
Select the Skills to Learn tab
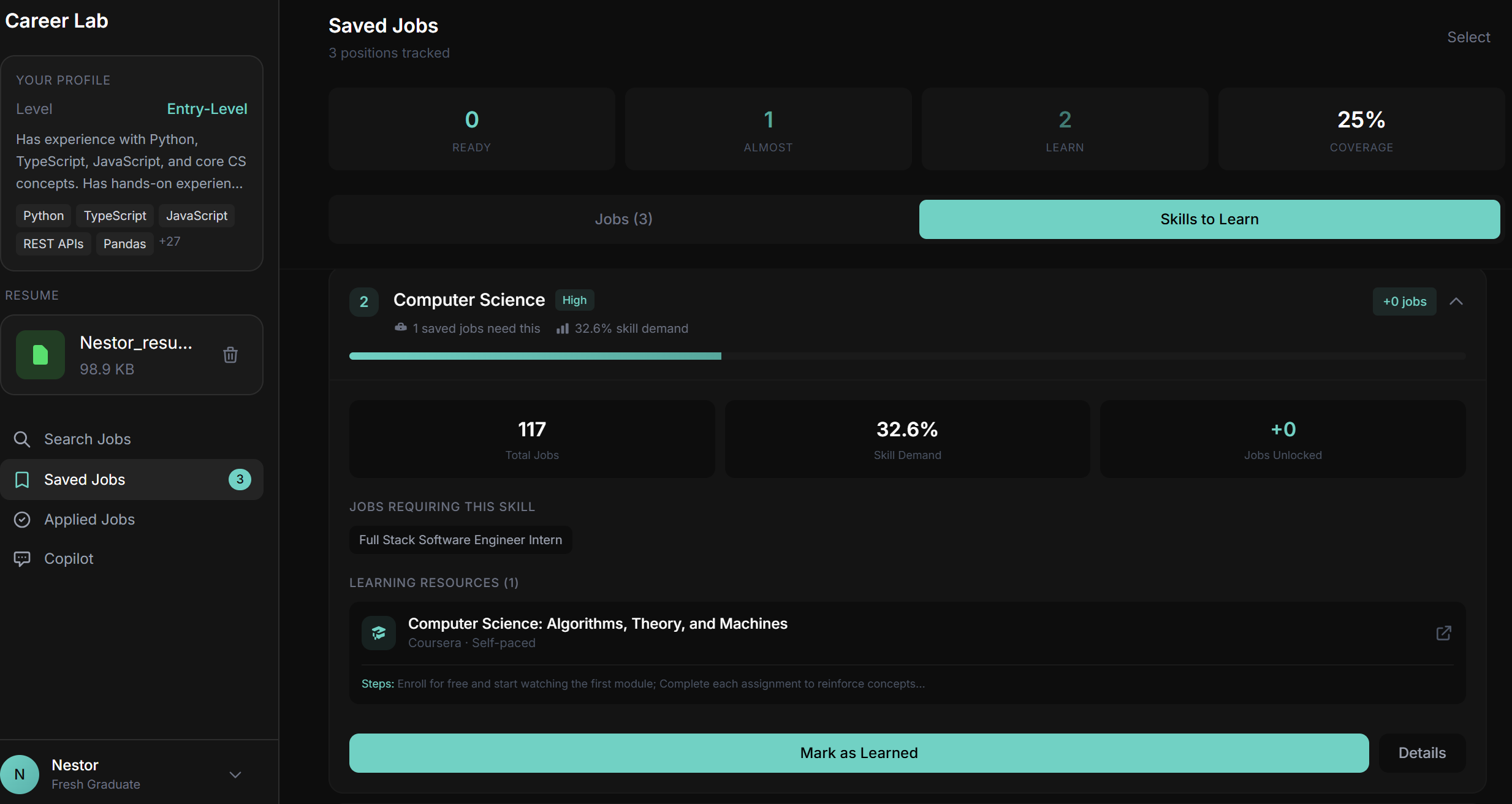(x=1209, y=219)
